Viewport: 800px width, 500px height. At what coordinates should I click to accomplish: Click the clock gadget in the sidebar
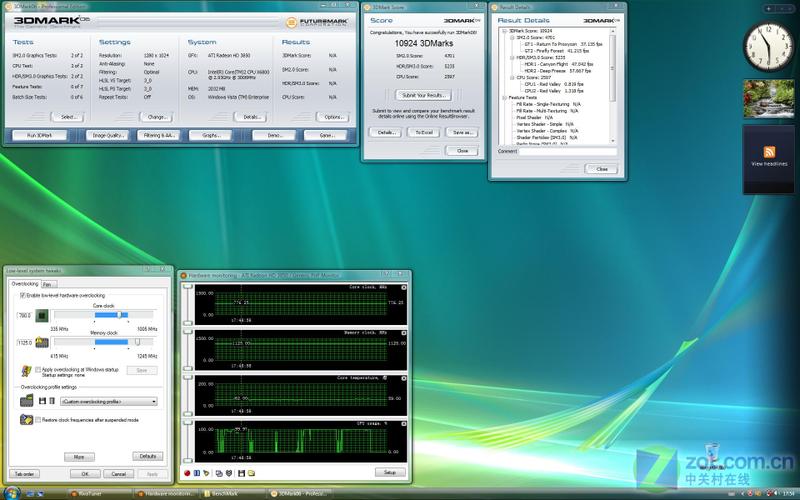pyautogui.click(x=768, y=47)
